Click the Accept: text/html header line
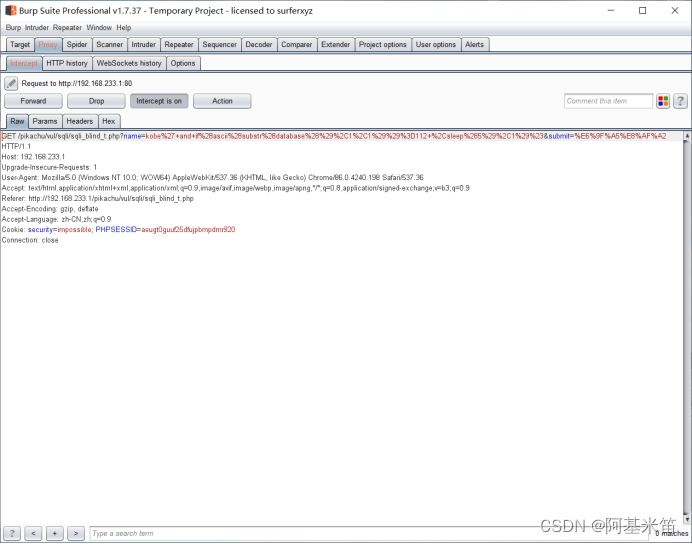The height and width of the screenshot is (544, 692). tap(235, 188)
